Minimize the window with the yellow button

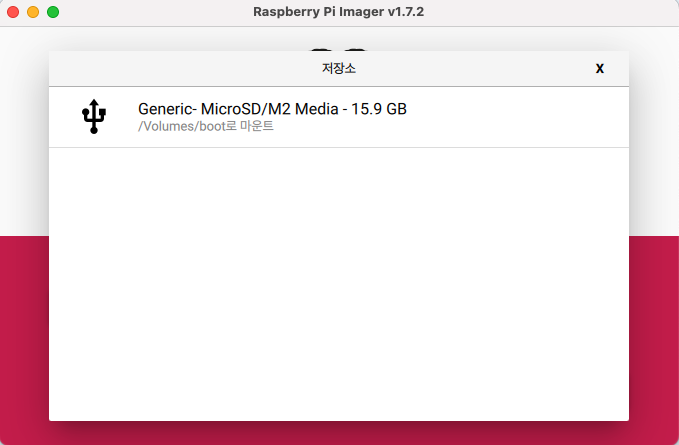pyautogui.click(x=33, y=12)
